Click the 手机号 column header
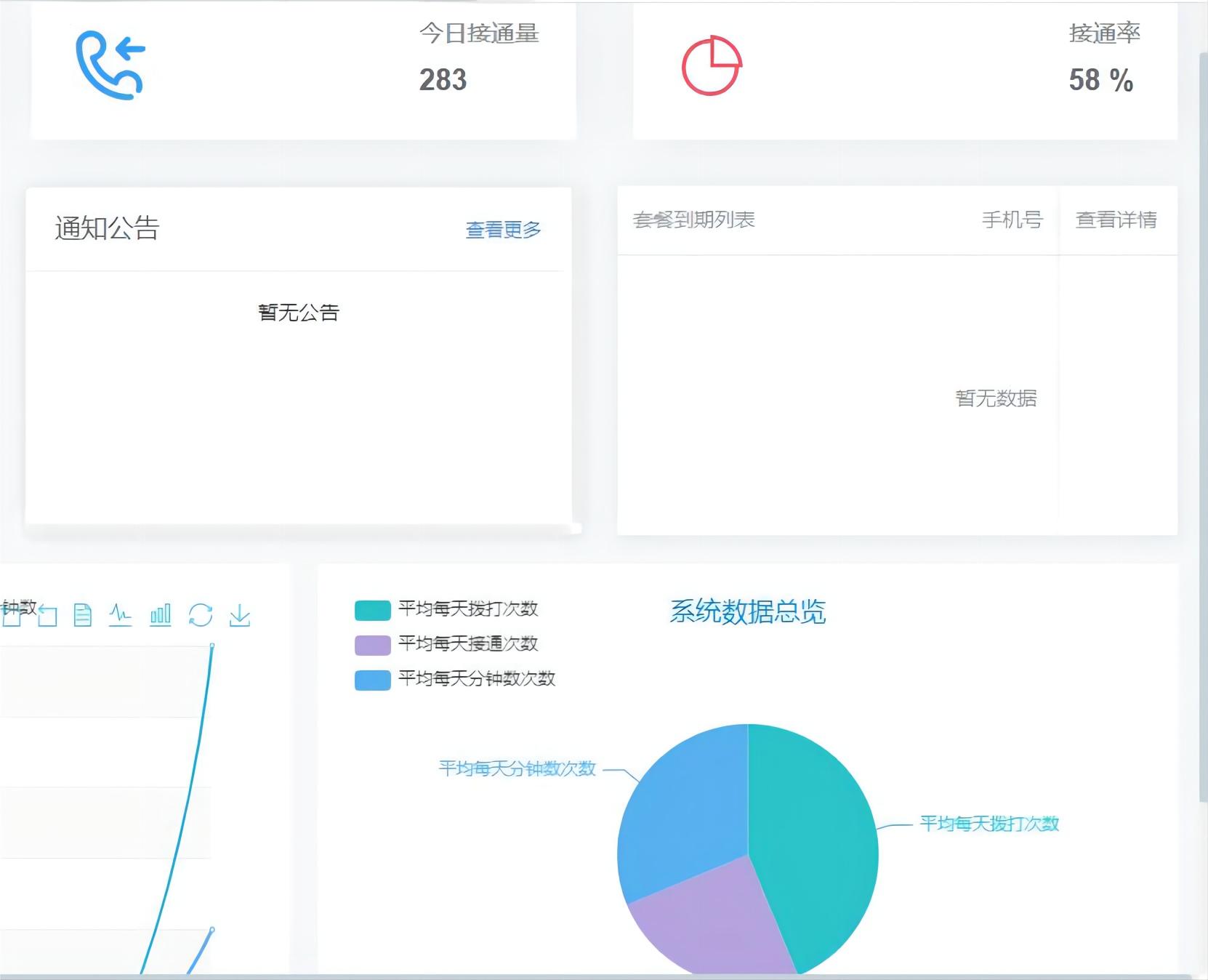The image size is (1208, 980). pos(1012,220)
